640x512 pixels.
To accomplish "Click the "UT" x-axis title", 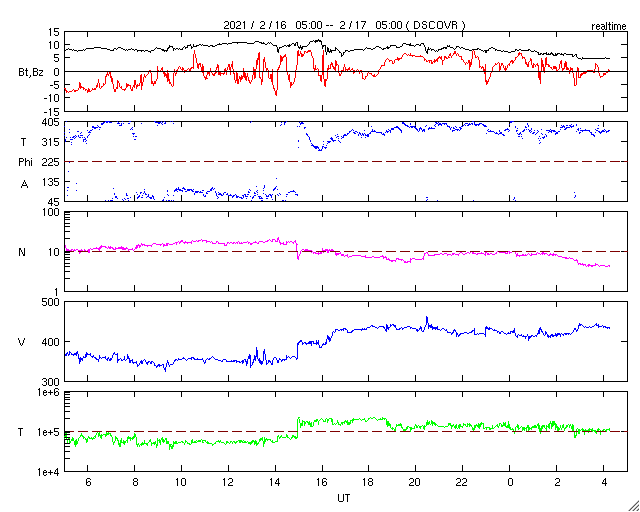I will coord(343,498).
